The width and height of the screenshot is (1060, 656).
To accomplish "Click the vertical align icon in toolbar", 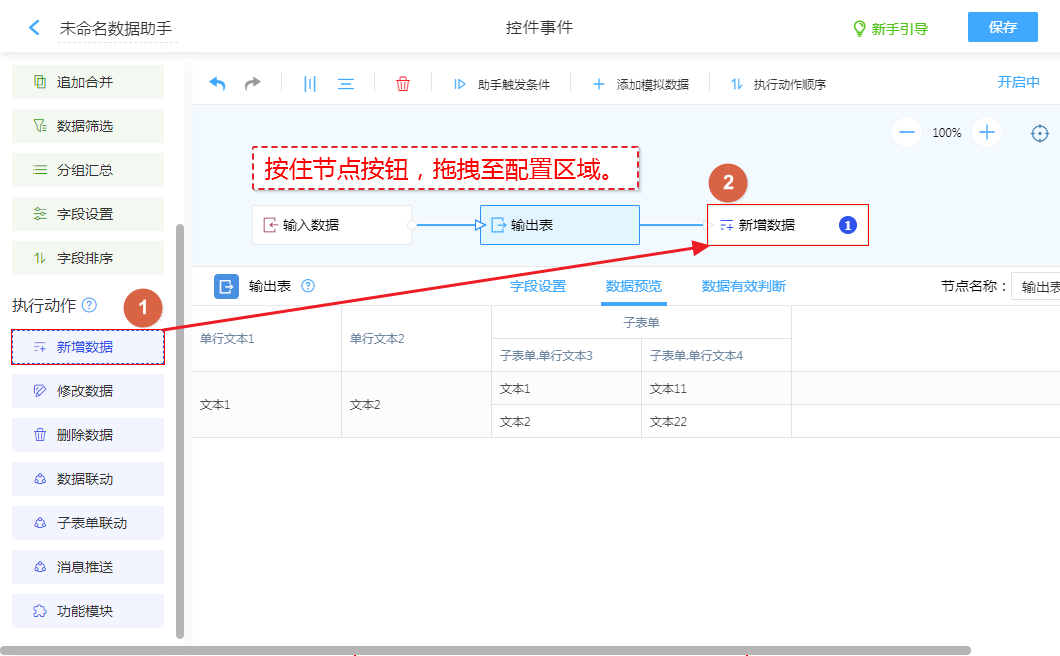I will (310, 84).
